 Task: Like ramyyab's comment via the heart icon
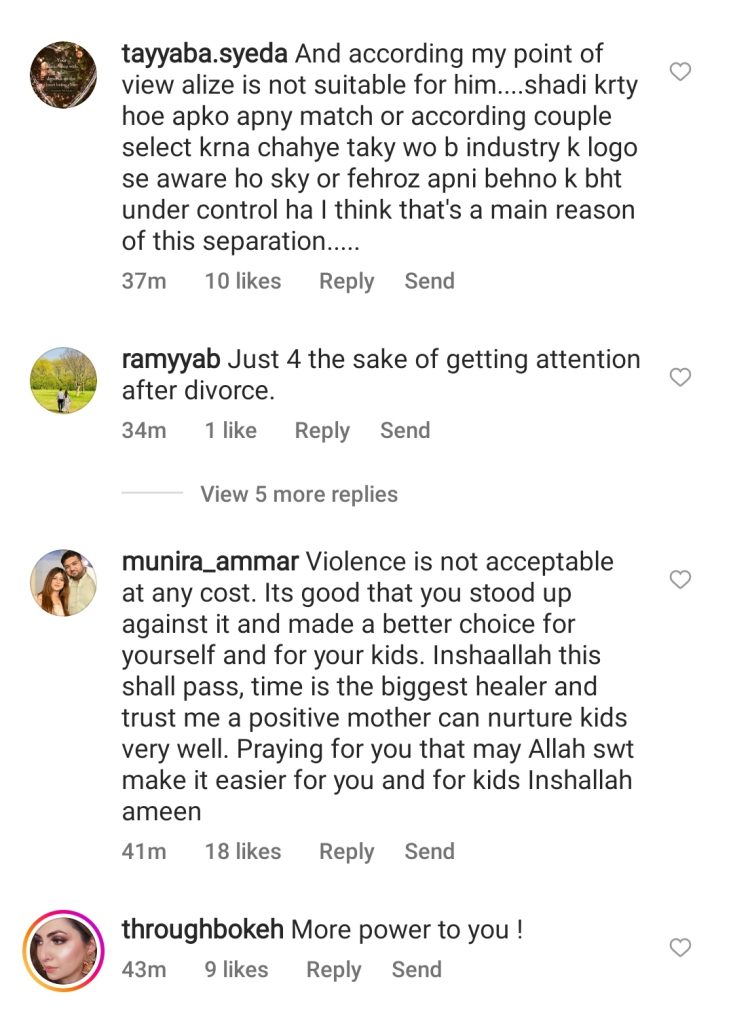tap(681, 378)
